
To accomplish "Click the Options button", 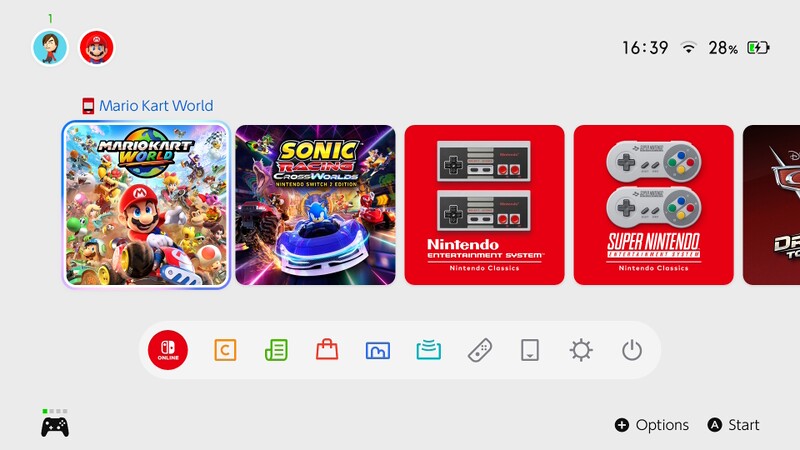I will pyautogui.click(x=652, y=425).
